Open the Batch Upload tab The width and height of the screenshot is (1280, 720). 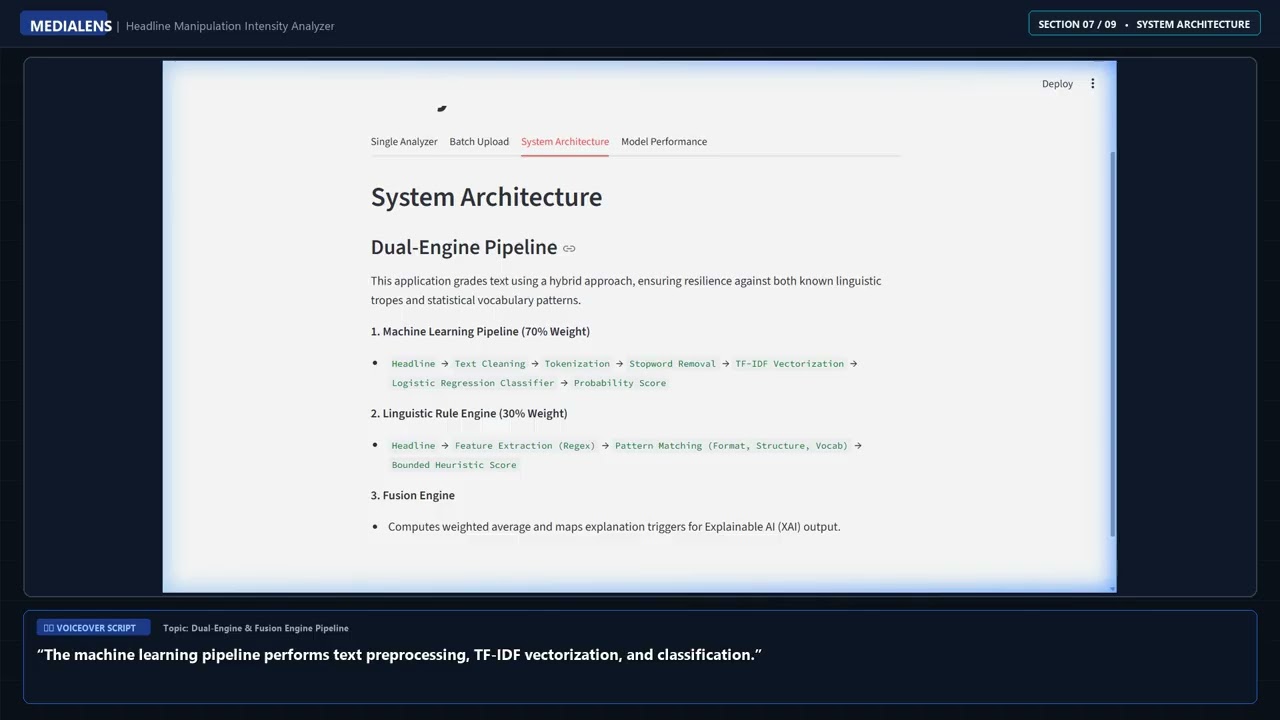pos(479,142)
